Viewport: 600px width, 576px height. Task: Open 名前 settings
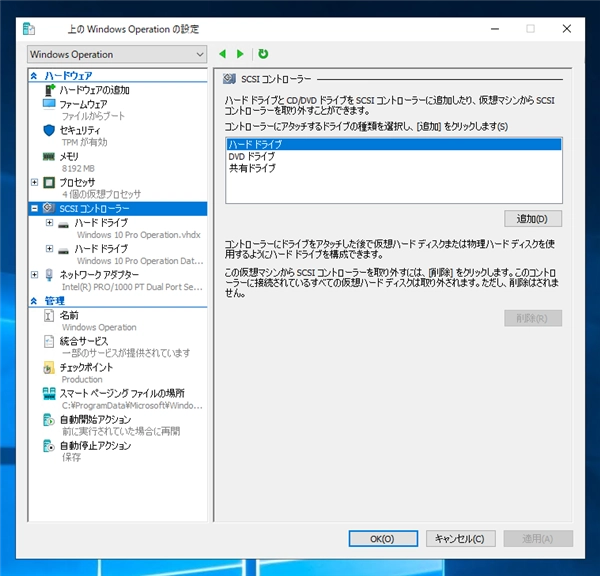pos(69,315)
